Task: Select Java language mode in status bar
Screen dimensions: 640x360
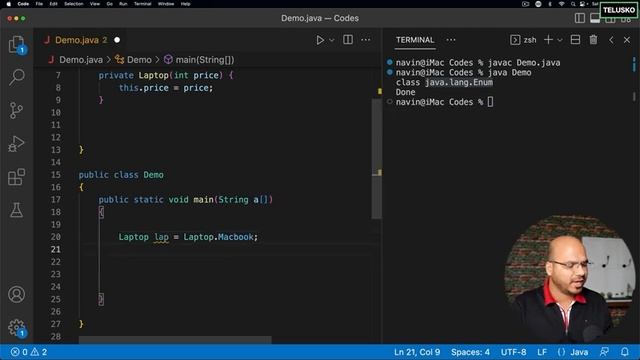Action: (579, 352)
